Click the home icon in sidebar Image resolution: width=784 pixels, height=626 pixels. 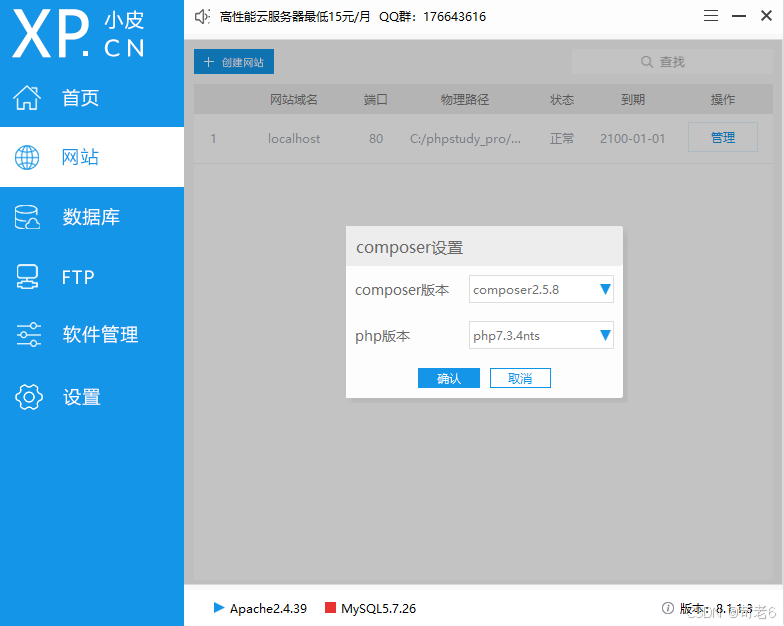(x=27, y=98)
